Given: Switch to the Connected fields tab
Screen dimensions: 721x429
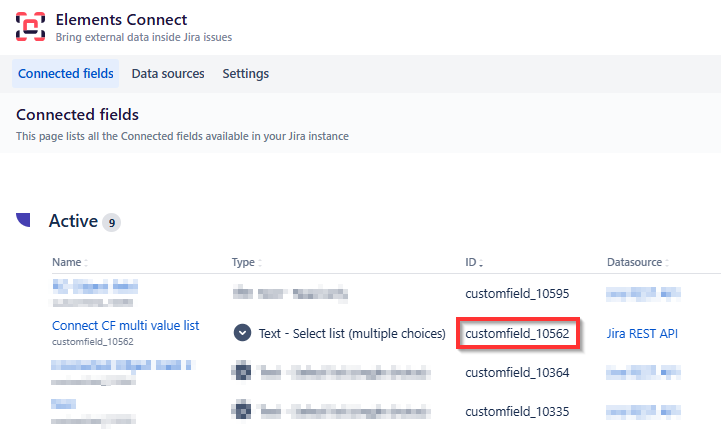Looking at the screenshot, I should [x=66, y=74].
